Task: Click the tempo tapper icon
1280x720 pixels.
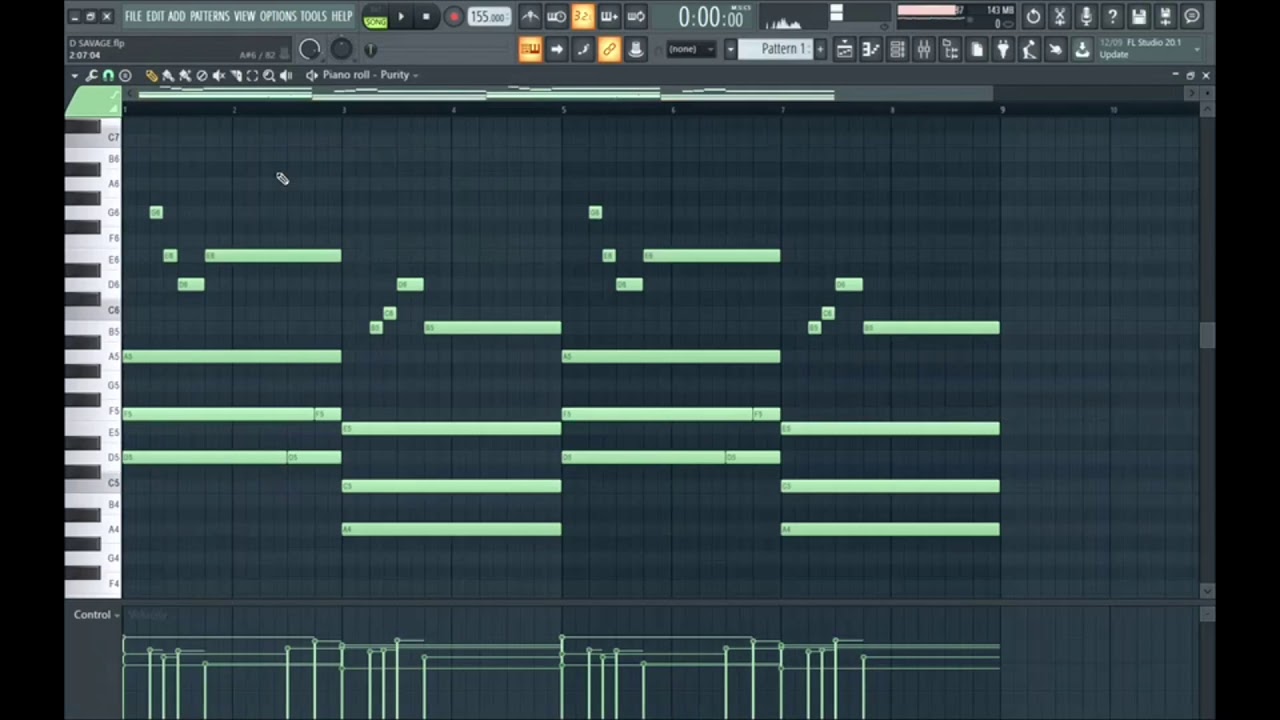Action: pos(1029,49)
